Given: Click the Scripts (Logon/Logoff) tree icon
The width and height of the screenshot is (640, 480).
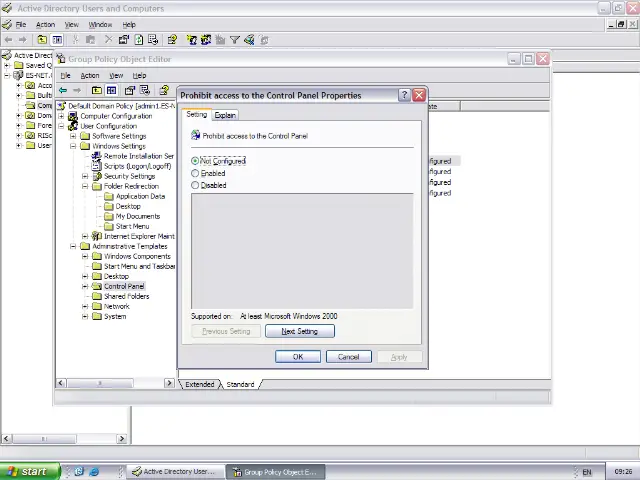Looking at the screenshot, I should coord(96,166).
